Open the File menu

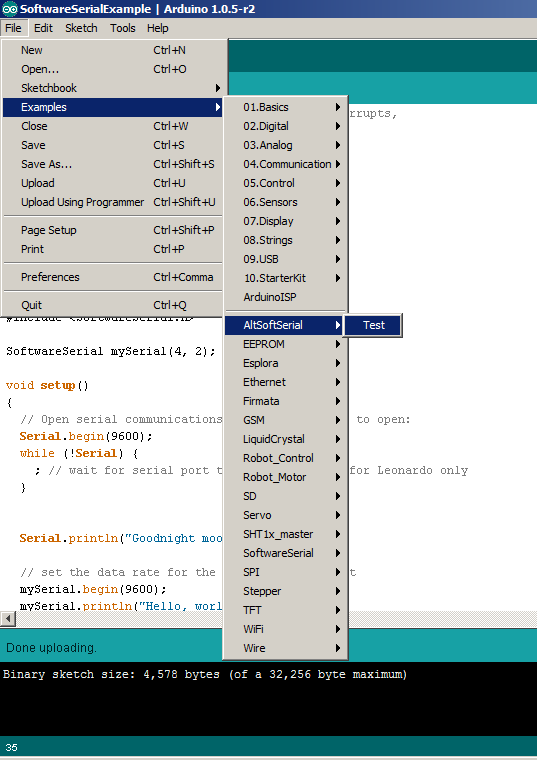click(x=14, y=28)
